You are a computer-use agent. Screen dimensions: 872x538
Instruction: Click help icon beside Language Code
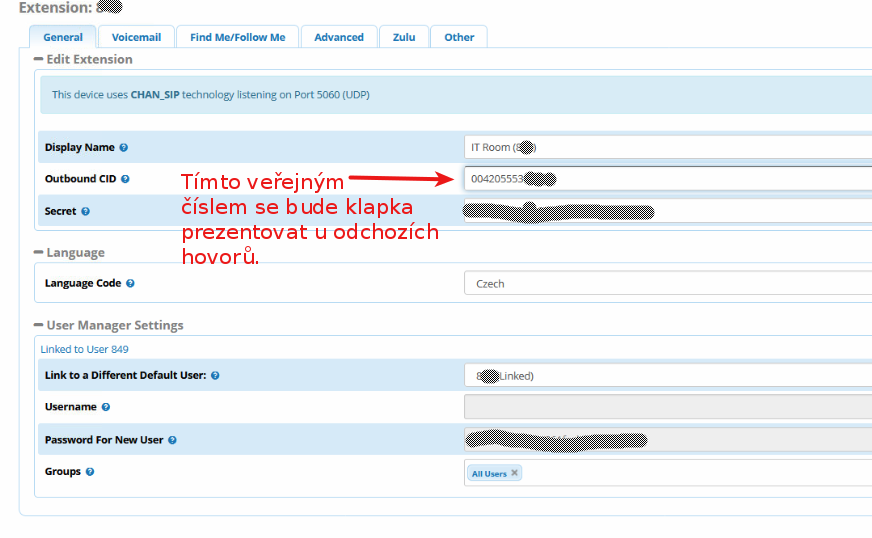tap(130, 284)
